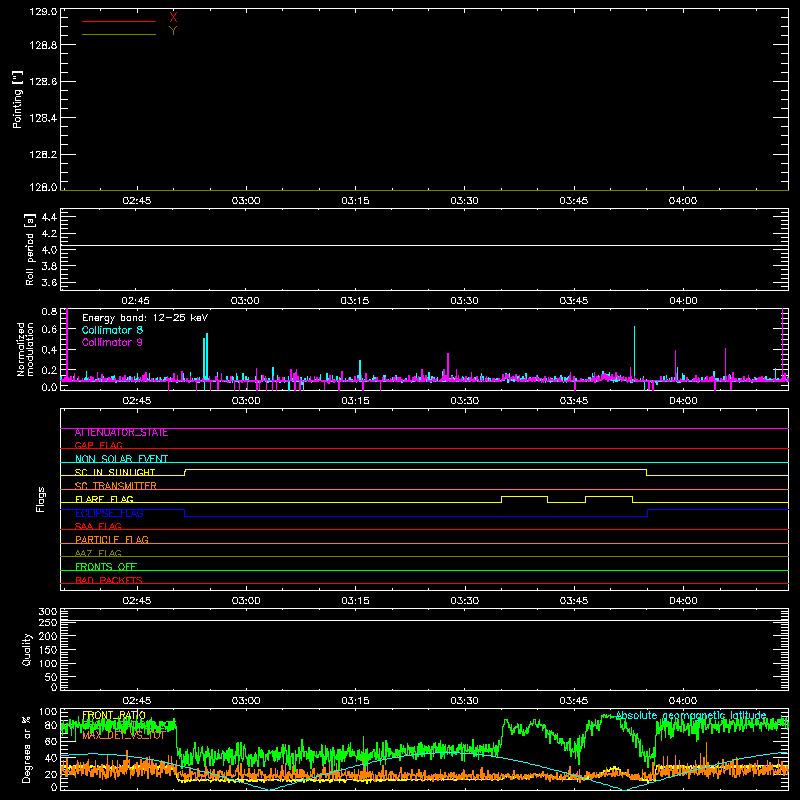Click the first raised FLARE_FLAG segment

pos(524,496)
